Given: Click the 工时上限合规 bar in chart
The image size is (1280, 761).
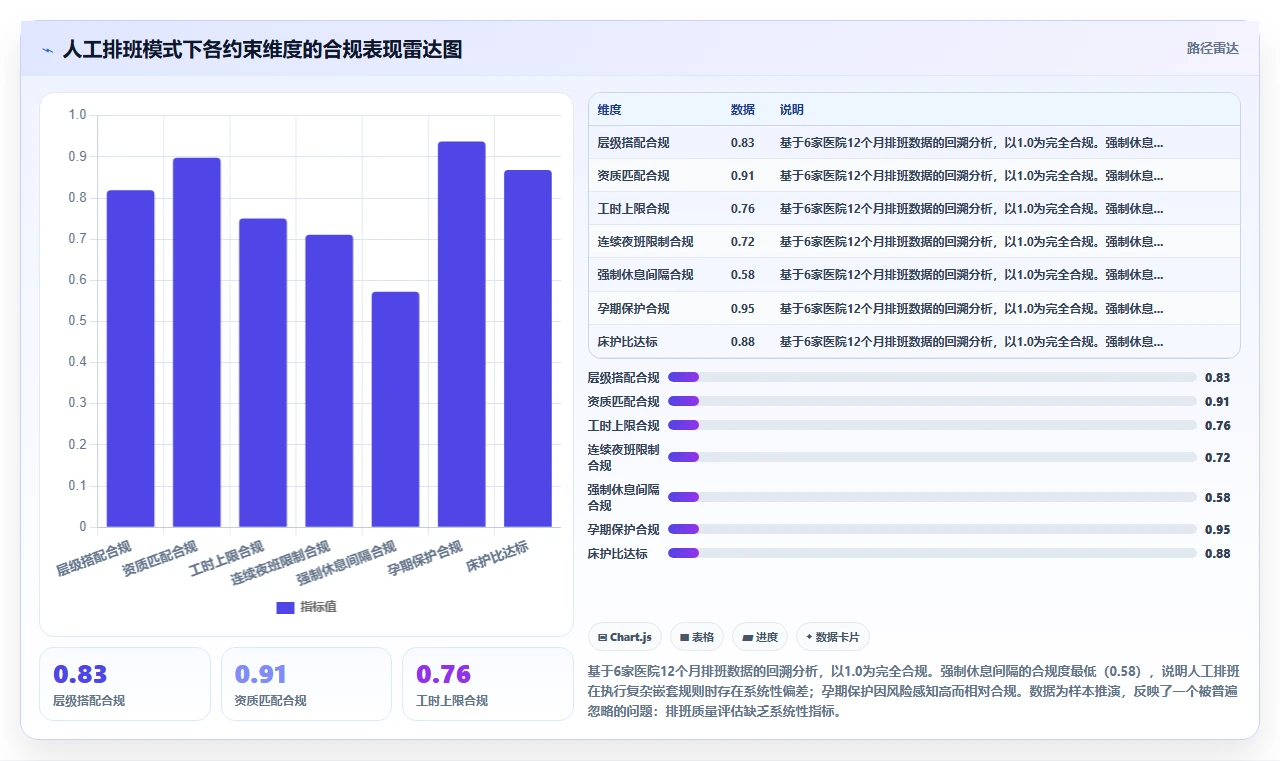Looking at the screenshot, I should (x=263, y=373).
